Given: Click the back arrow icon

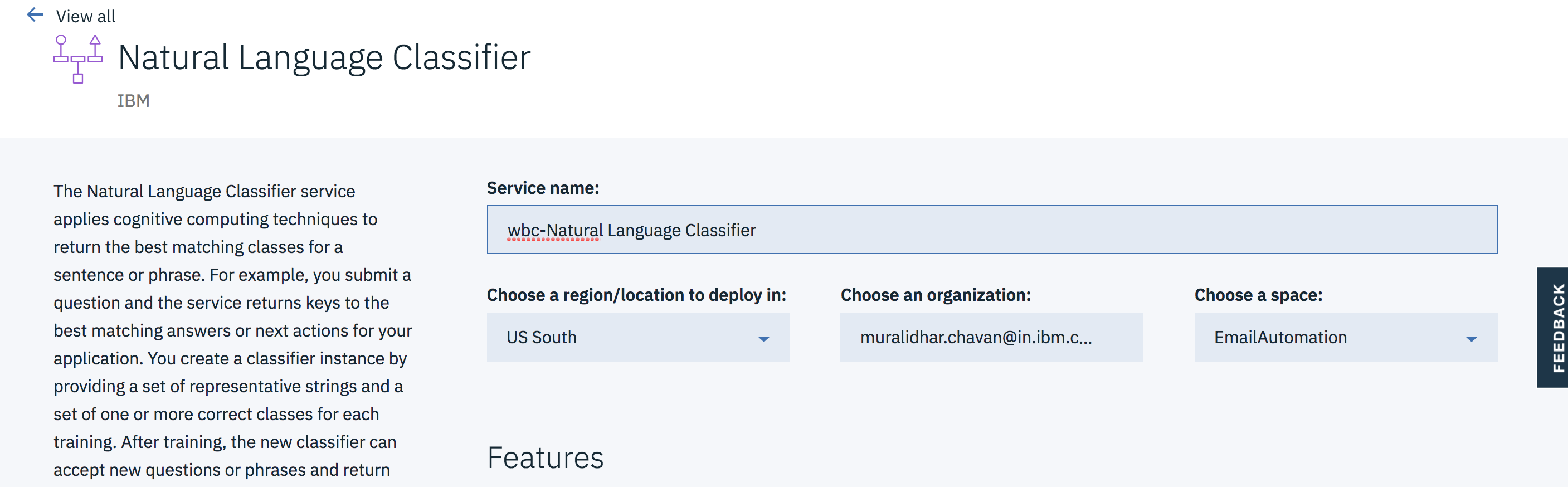Looking at the screenshot, I should (35, 15).
